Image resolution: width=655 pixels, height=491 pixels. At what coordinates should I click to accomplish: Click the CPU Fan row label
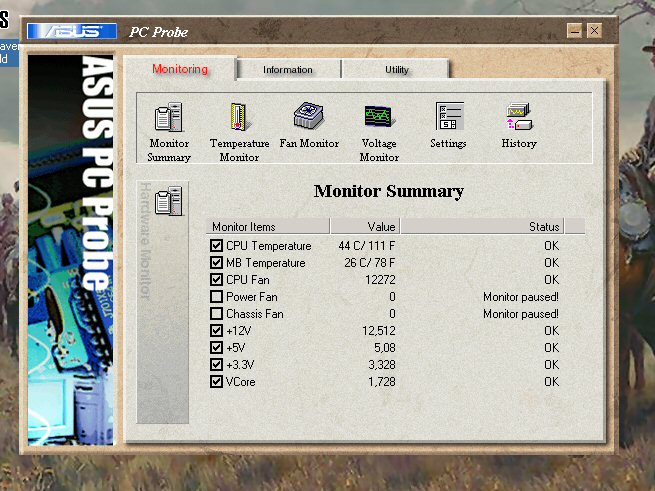[248, 280]
